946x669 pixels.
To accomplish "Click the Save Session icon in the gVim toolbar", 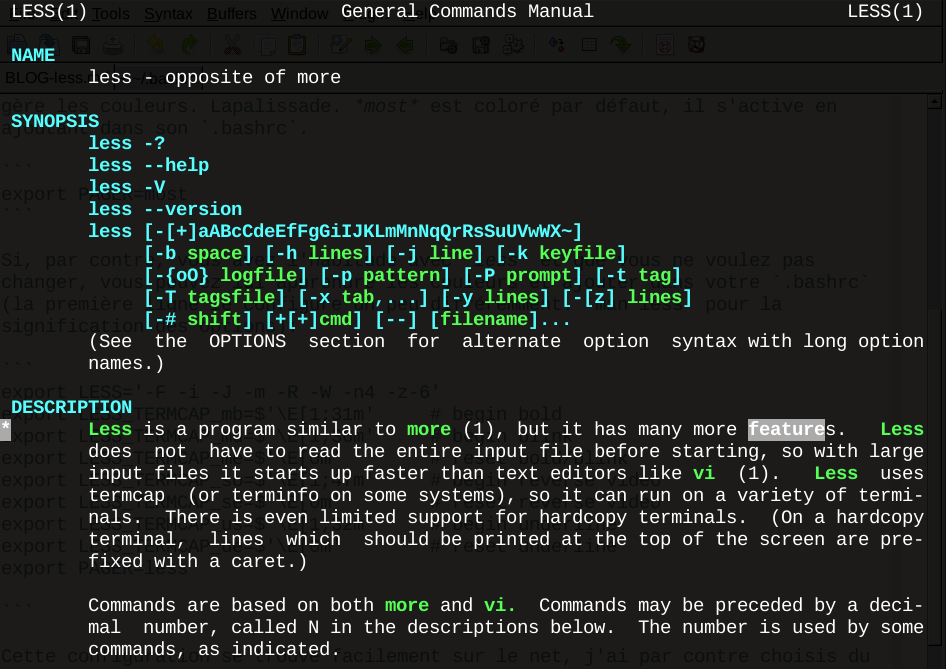I will coord(481,45).
